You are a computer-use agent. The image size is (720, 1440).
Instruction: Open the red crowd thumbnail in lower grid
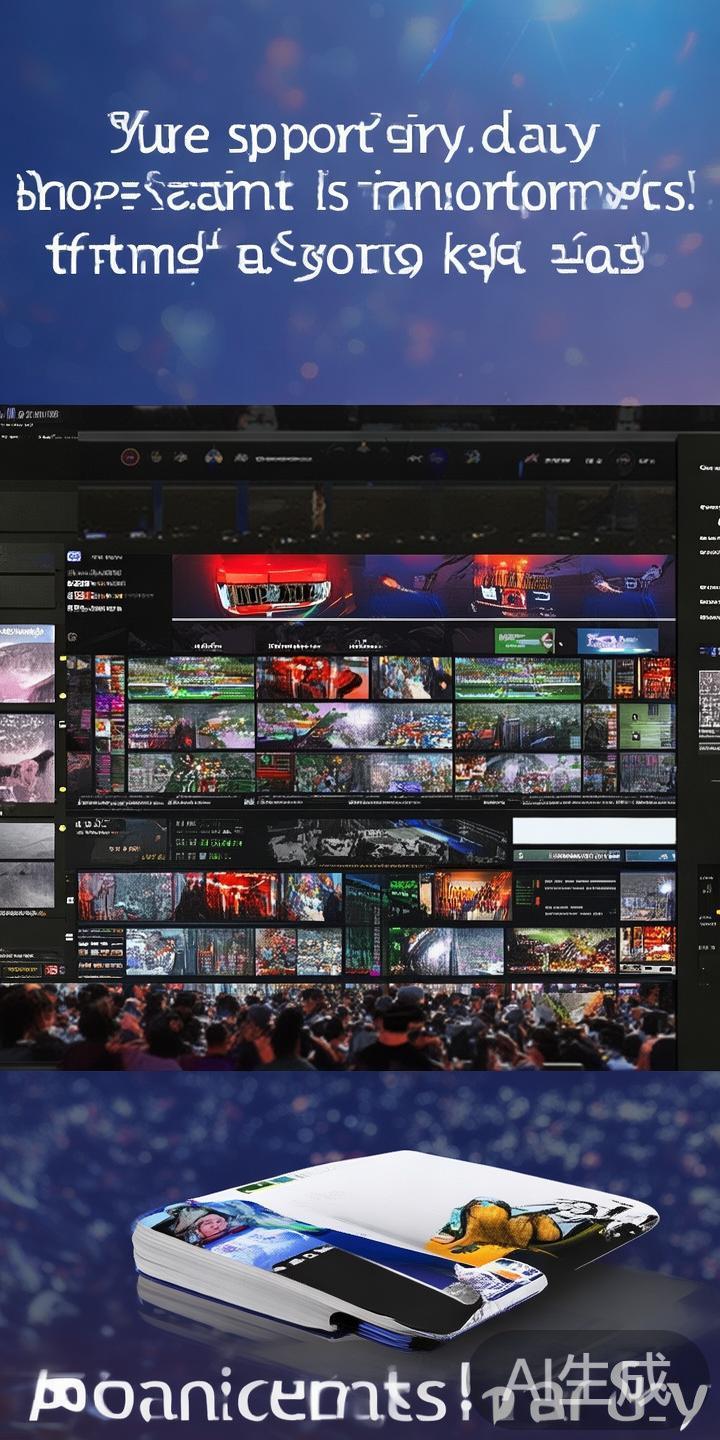pyautogui.click(x=240, y=895)
